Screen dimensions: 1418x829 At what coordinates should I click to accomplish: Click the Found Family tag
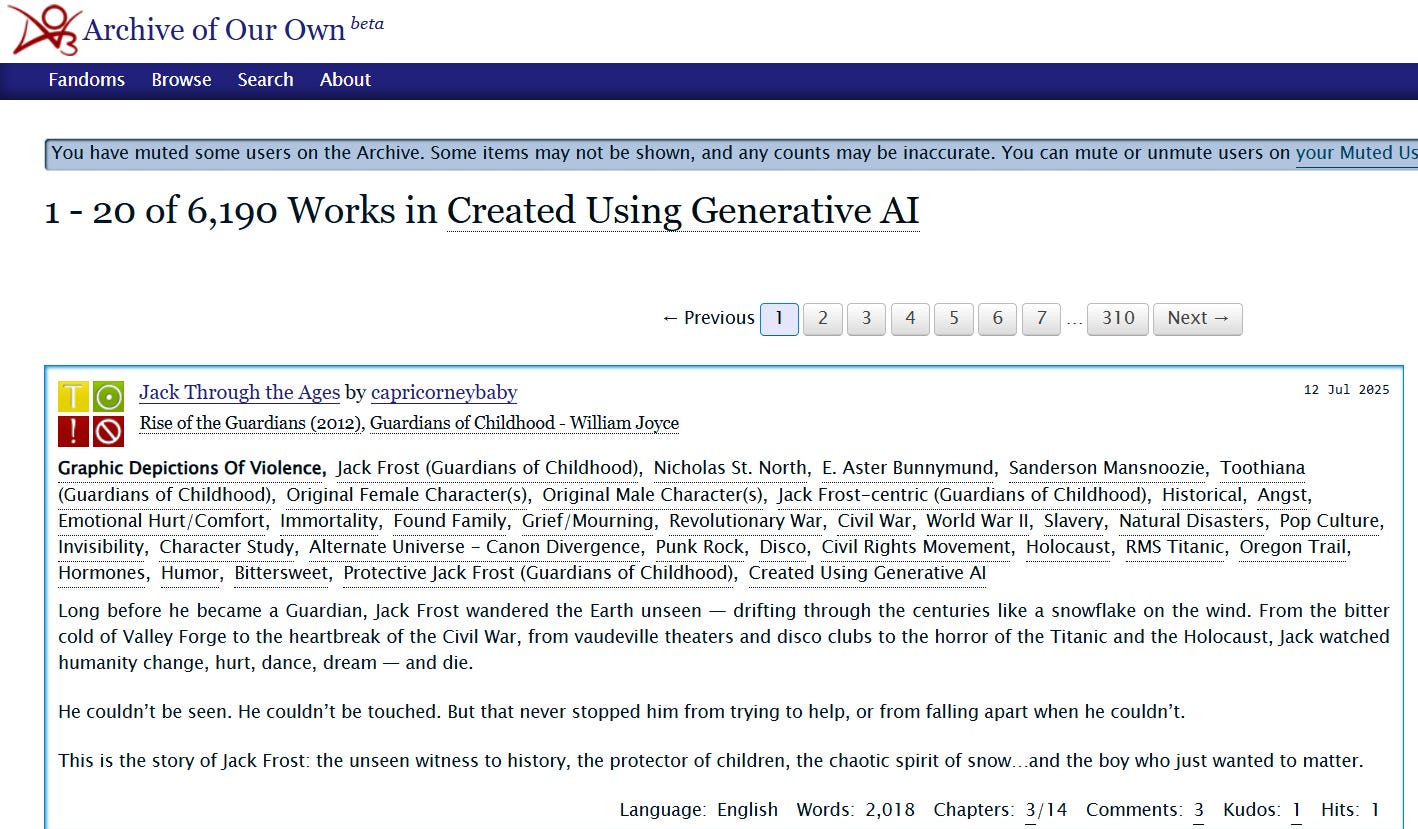coord(449,520)
